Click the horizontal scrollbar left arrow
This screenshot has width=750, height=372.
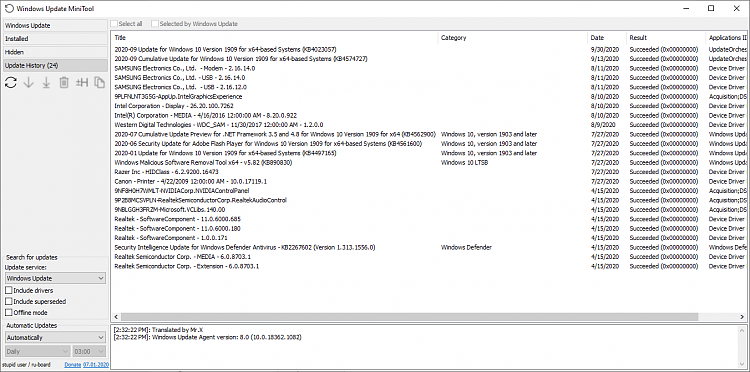coord(116,317)
